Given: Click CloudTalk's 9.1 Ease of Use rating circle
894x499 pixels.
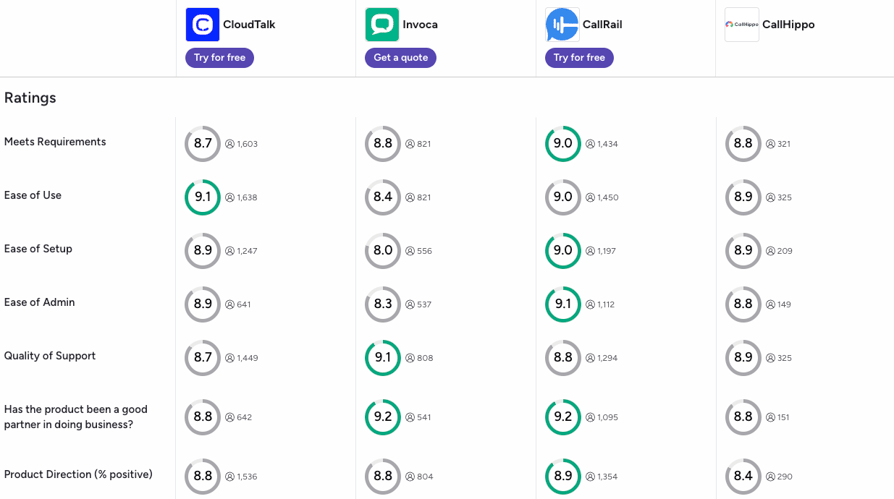Looking at the screenshot, I should 202,197.
